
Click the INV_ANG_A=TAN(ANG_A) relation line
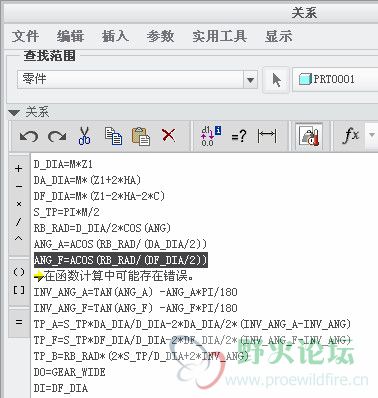[135, 292]
